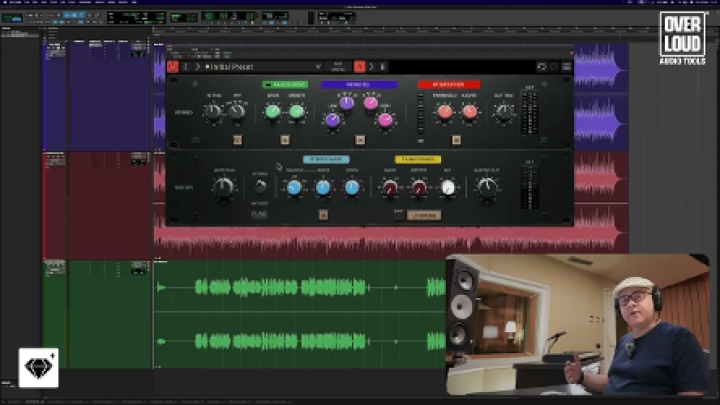This screenshot has width=720, height=405.
Task: Adjust the second dark red knob
Action: (419, 187)
